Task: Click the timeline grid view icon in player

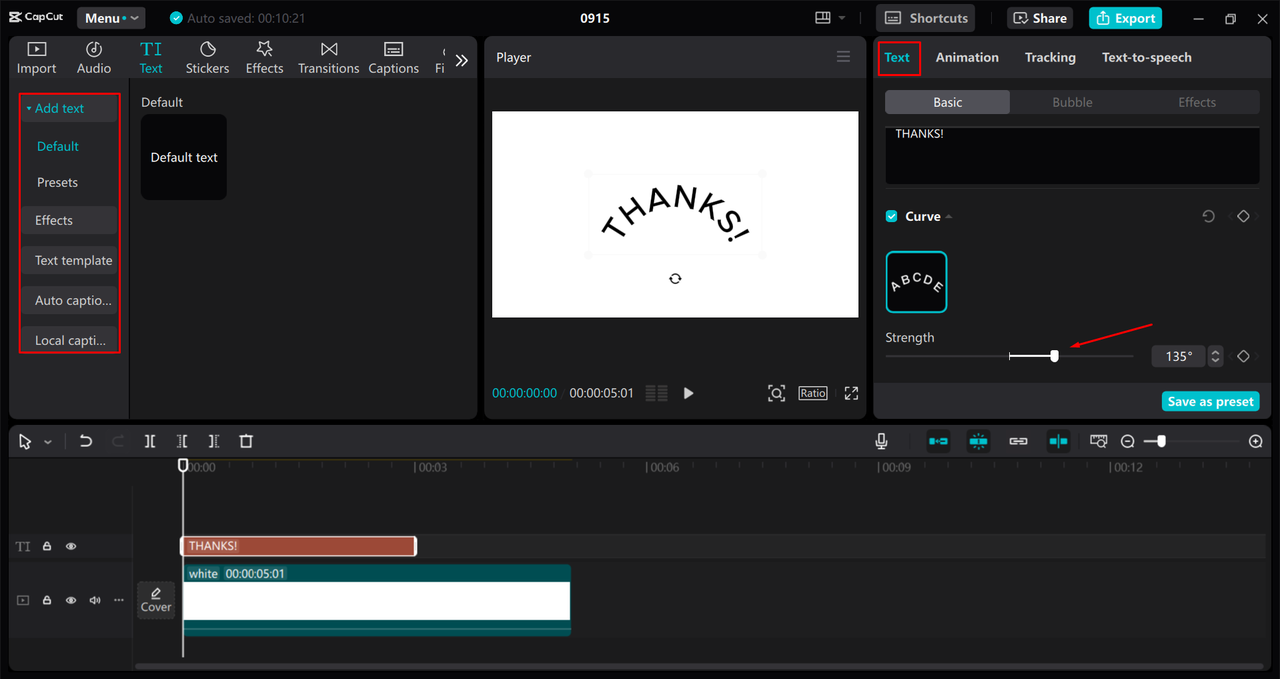Action: click(656, 393)
